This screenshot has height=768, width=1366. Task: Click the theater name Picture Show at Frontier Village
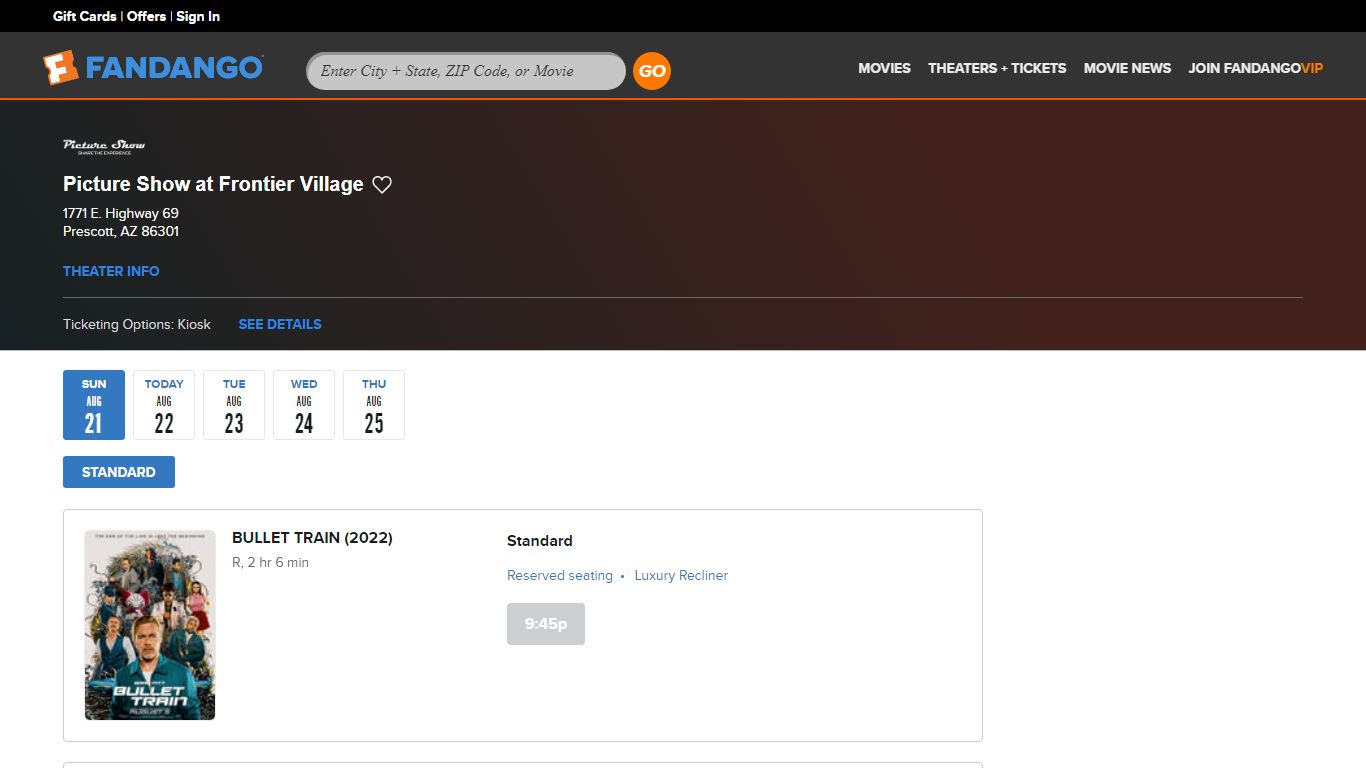213,184
